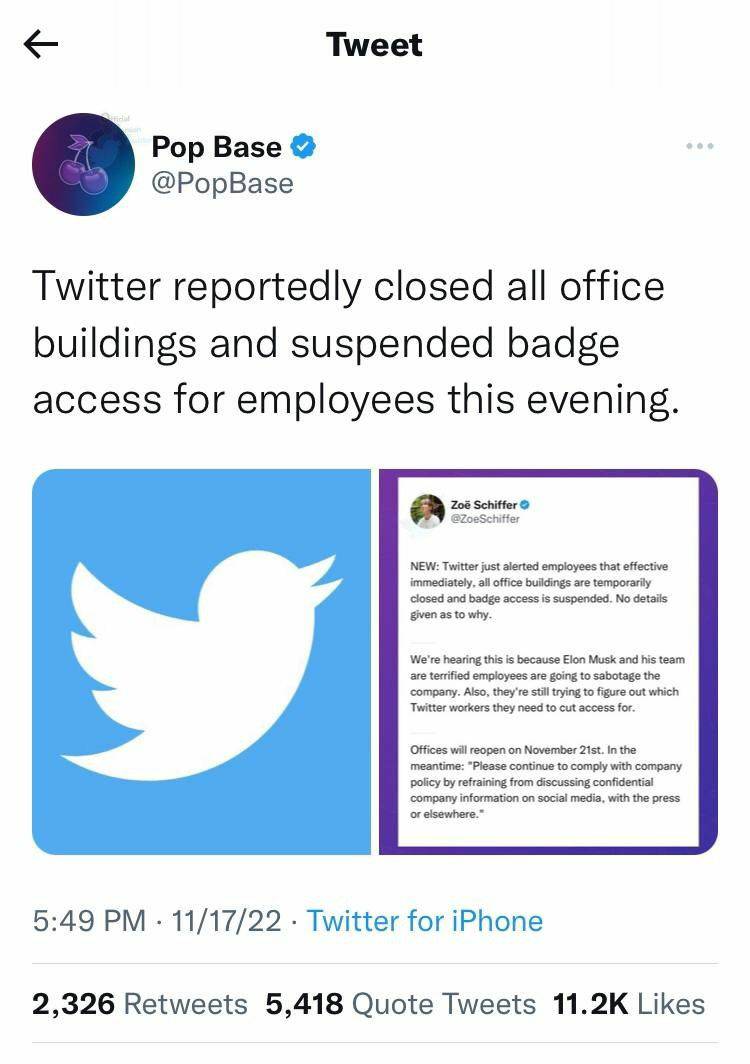The image size is (750, 1064).
Task: View the 11.2K Likes list
Action: click(629, 1004)
